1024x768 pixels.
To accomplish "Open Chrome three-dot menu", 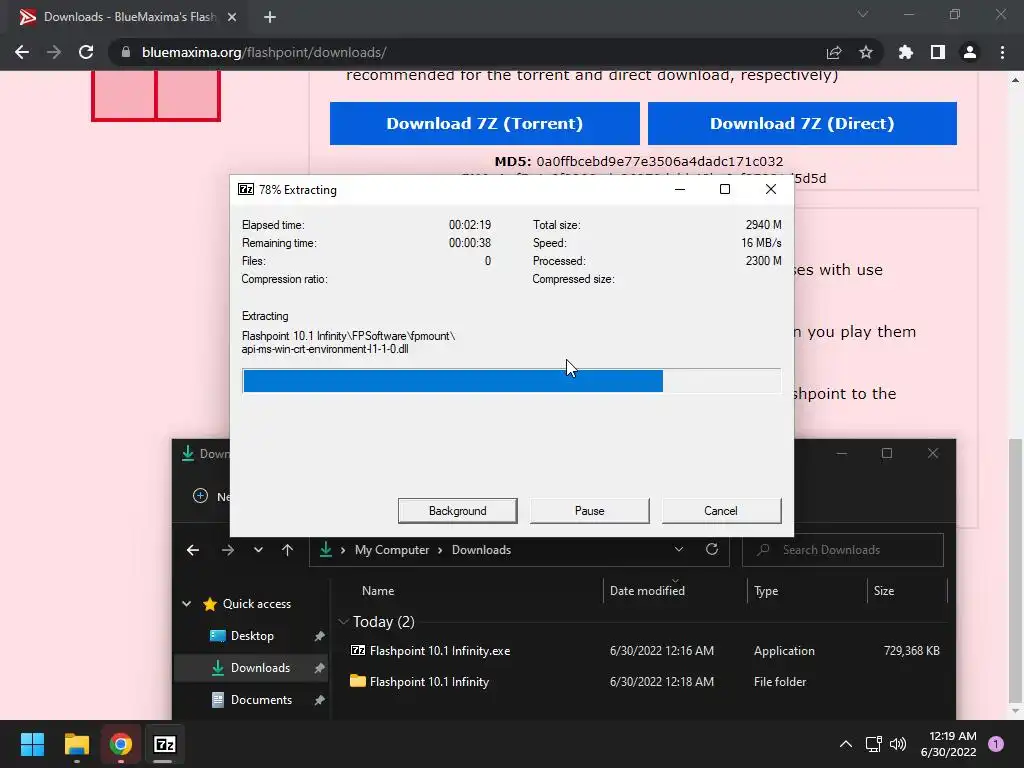I will pos(1002,52).
